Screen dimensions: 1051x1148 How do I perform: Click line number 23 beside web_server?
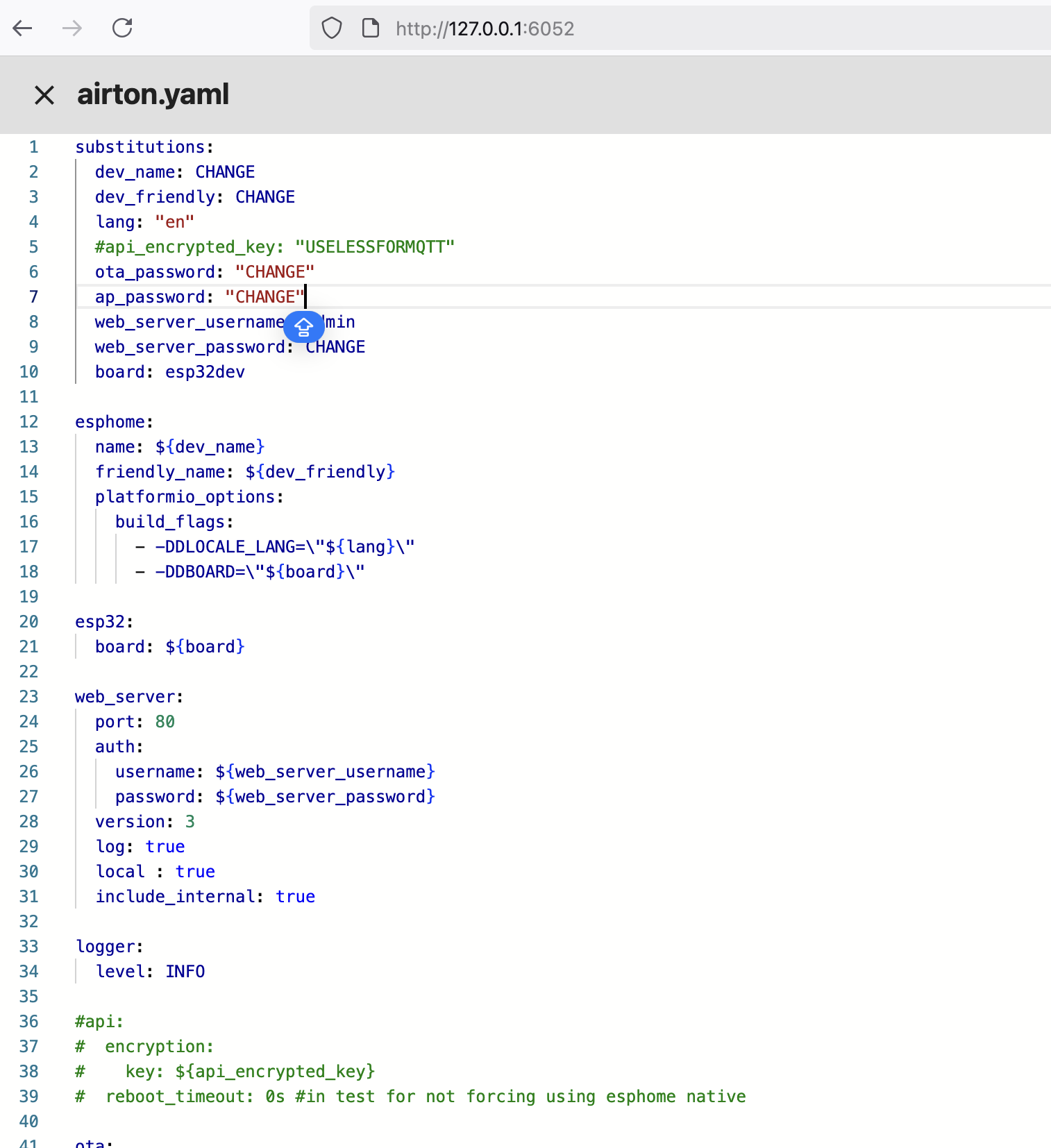click(x=29, y=697)
